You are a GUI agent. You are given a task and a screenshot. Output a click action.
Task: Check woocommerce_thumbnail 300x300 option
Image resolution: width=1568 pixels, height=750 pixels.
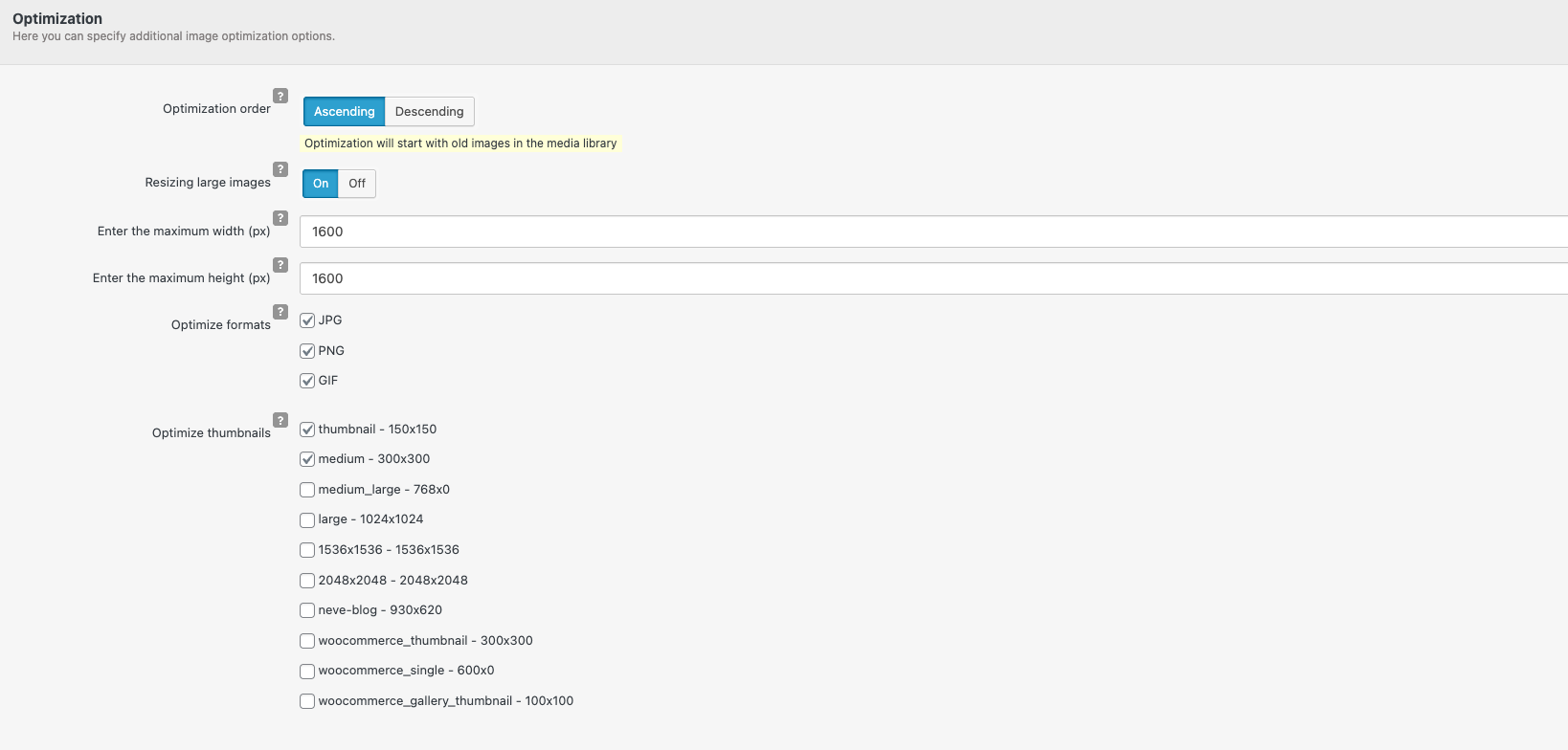tap(307, 641)
